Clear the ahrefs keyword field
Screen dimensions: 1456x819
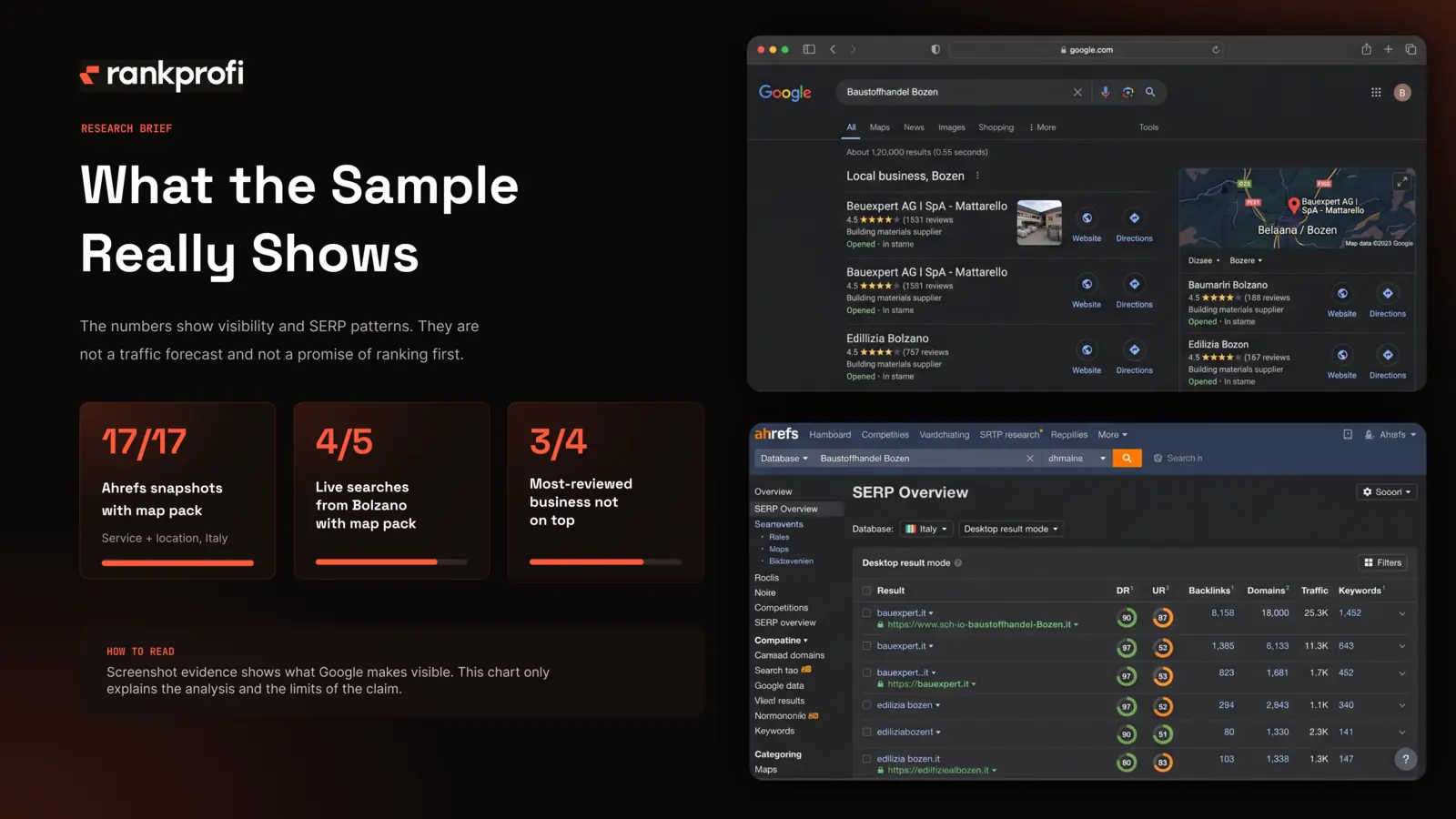(1030, 459)
